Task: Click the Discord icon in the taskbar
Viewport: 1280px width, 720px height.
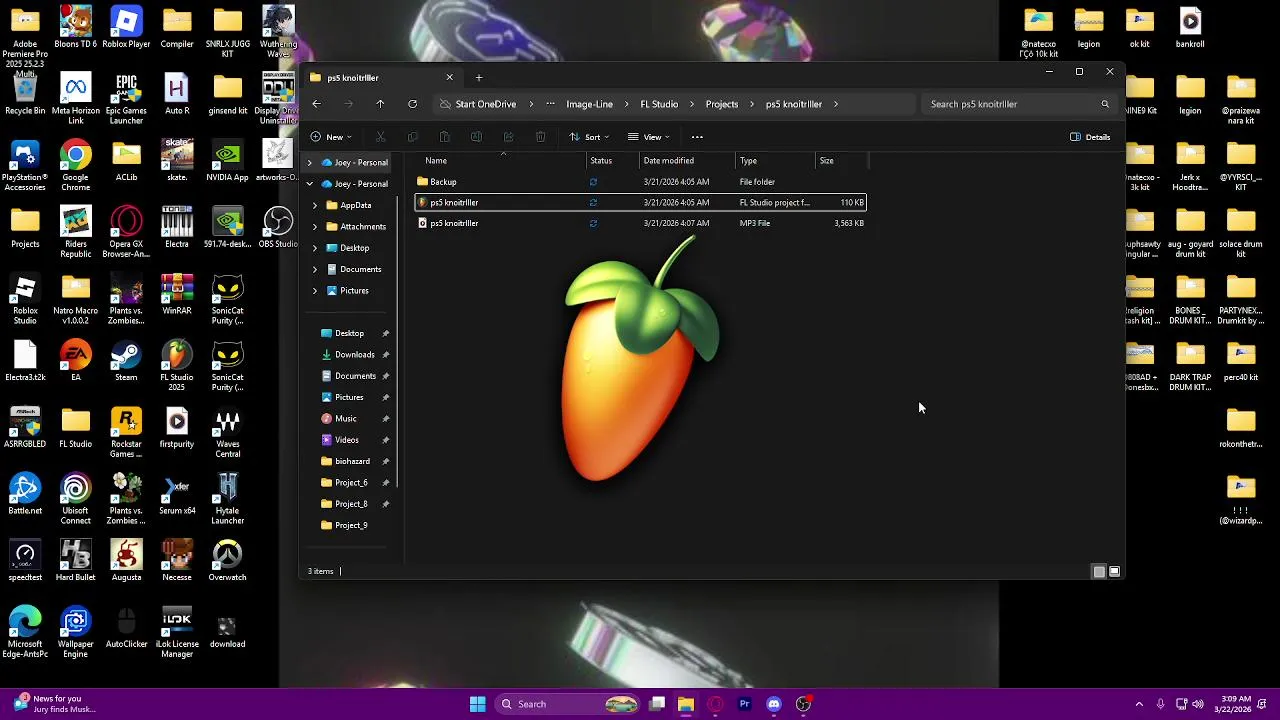Action: point(773,704)
